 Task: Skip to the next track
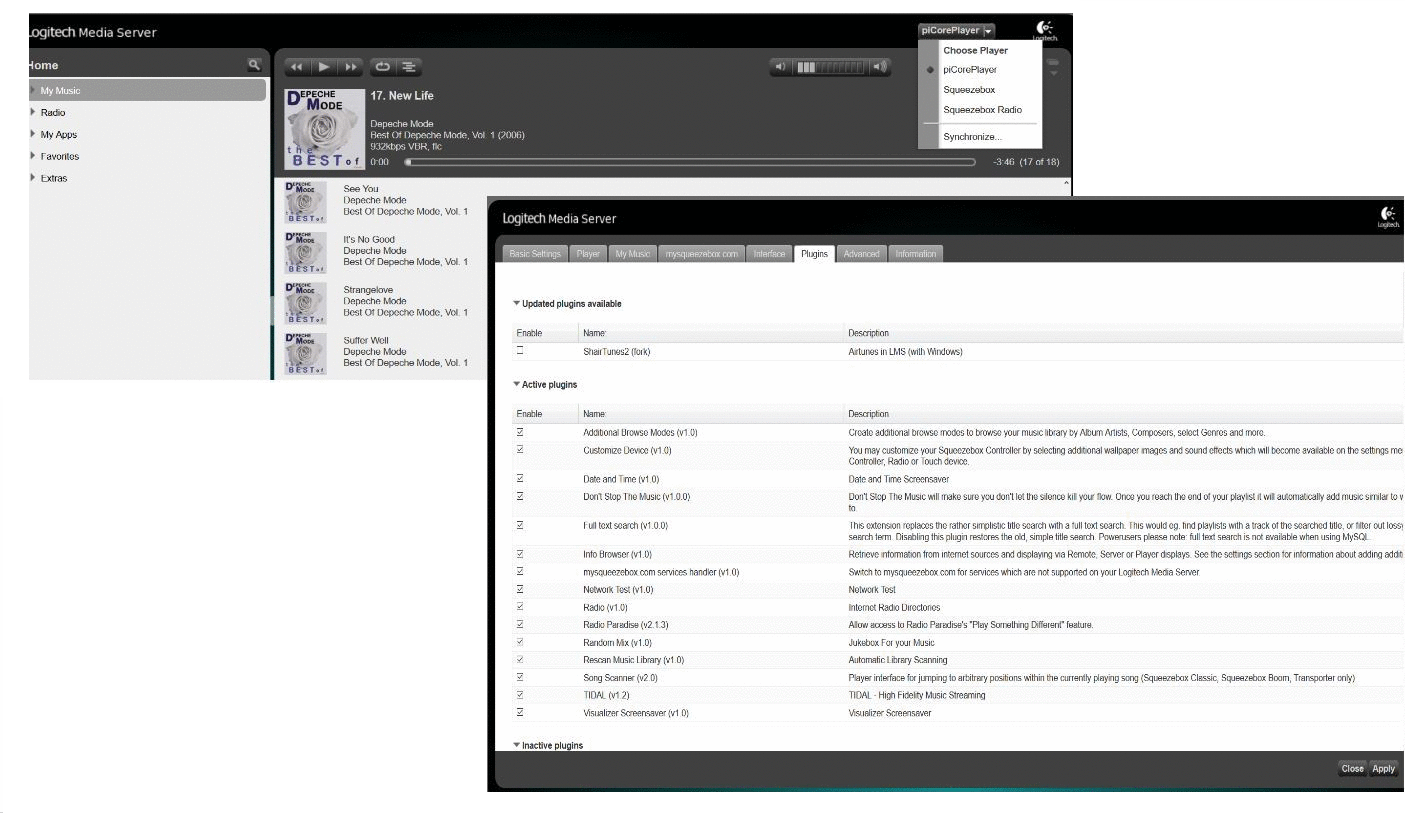pos(351,67)
